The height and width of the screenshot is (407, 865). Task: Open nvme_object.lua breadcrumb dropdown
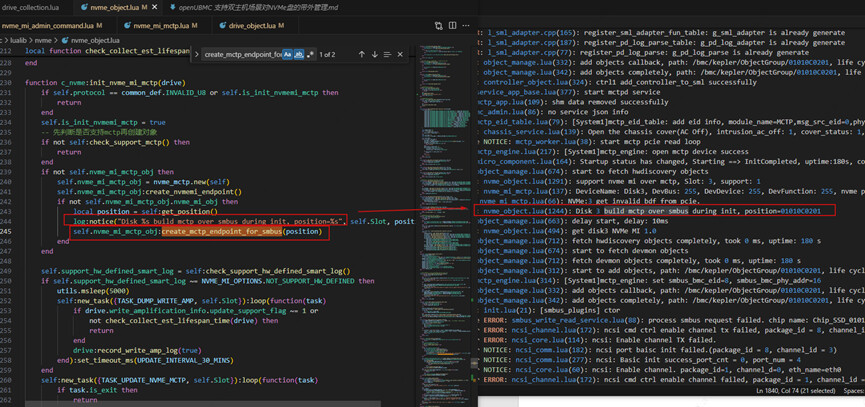(96, 40)
